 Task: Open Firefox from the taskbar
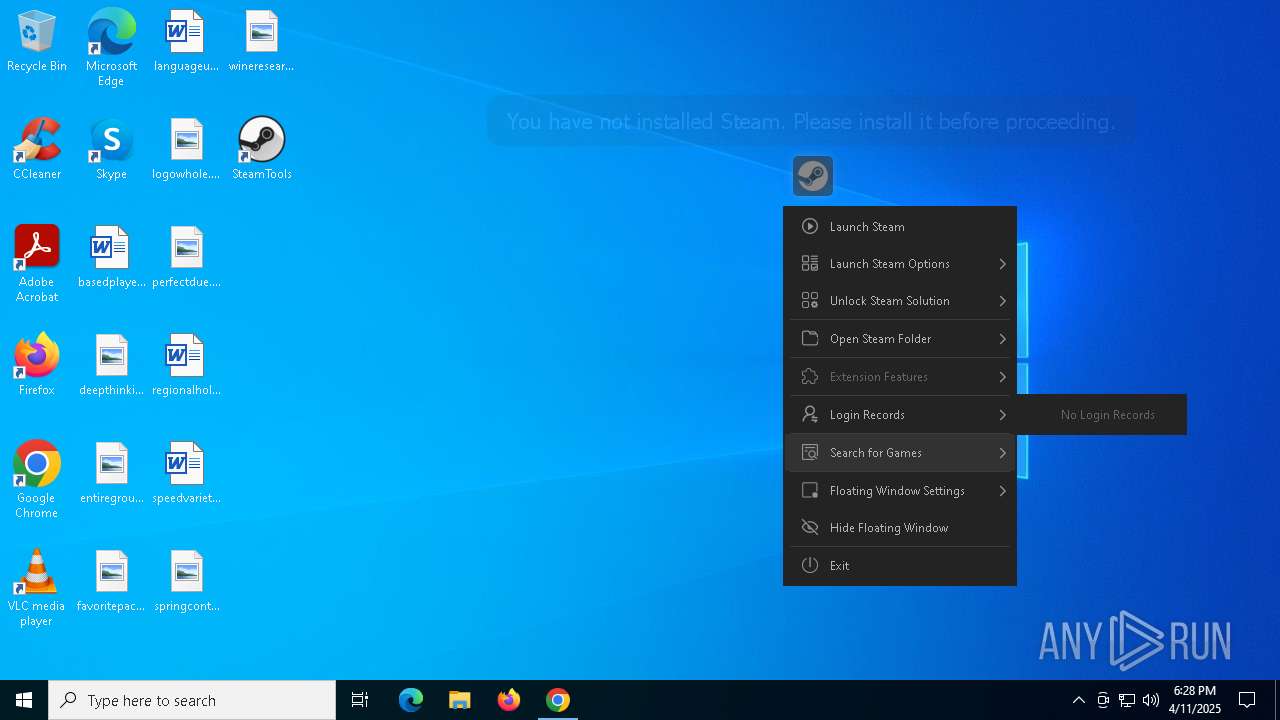(x=509, y=700)
